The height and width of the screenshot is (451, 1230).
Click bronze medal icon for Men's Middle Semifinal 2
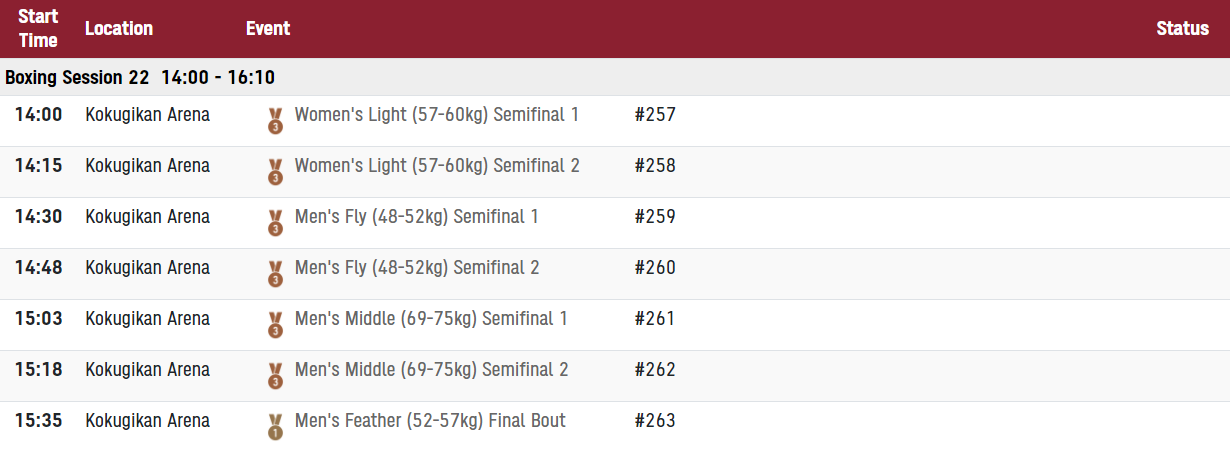tap(275, 376)
